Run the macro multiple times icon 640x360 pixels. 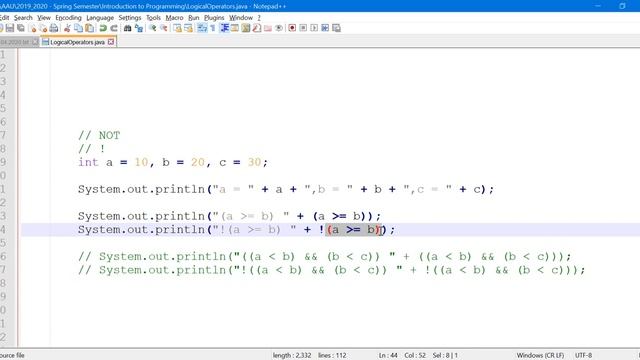325,28
